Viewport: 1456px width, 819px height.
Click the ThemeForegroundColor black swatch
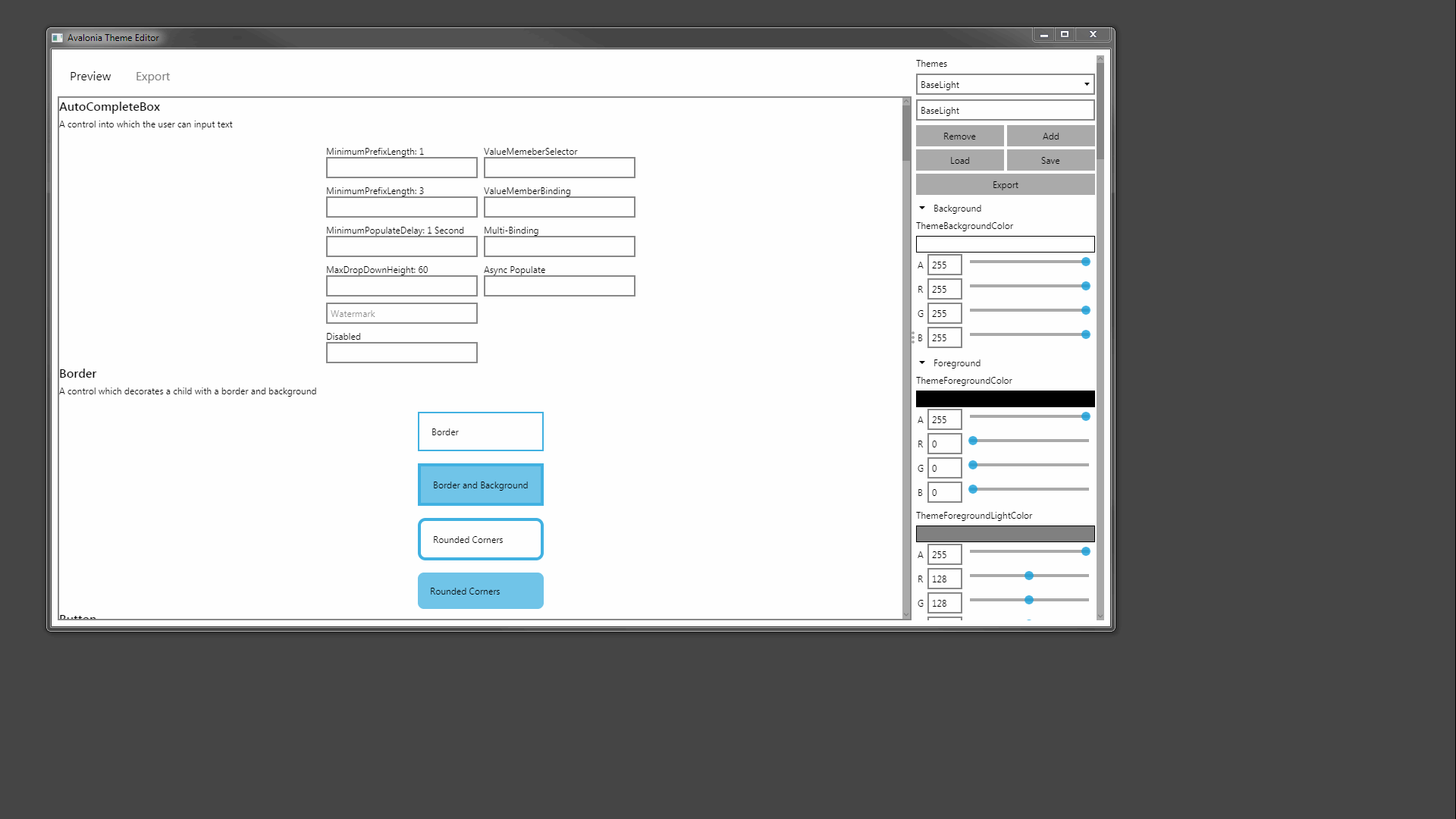coord(1005,399)
